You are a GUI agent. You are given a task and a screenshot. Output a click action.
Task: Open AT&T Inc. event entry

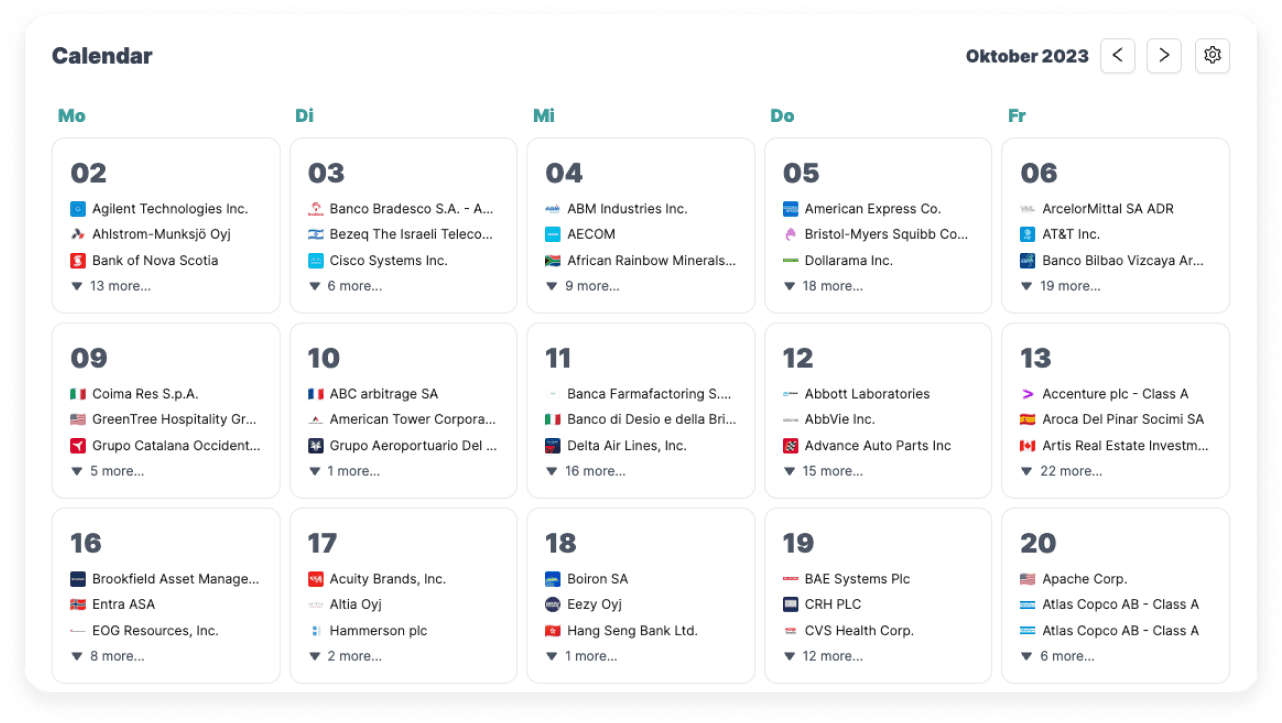[1070, 234]
